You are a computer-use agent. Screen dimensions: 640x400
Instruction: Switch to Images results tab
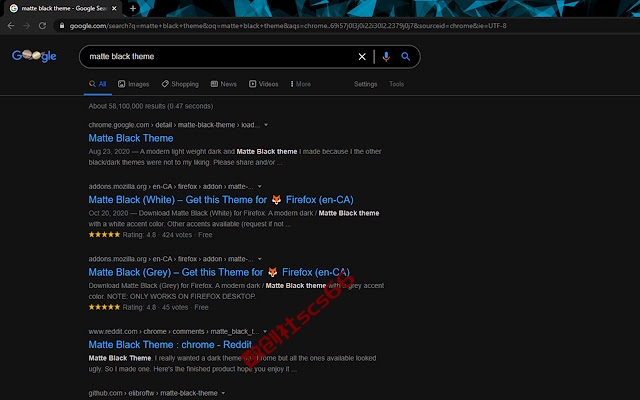133,84
